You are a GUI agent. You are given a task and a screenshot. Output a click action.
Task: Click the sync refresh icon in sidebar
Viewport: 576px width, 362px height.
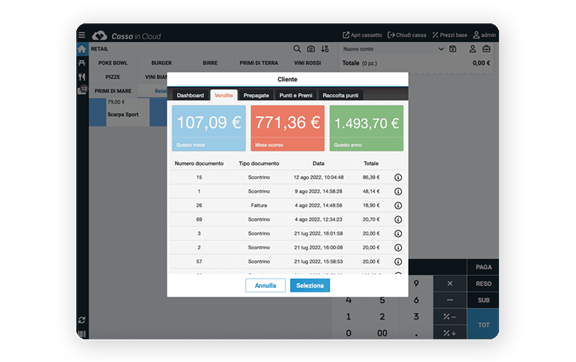click(x=82, y=320)
